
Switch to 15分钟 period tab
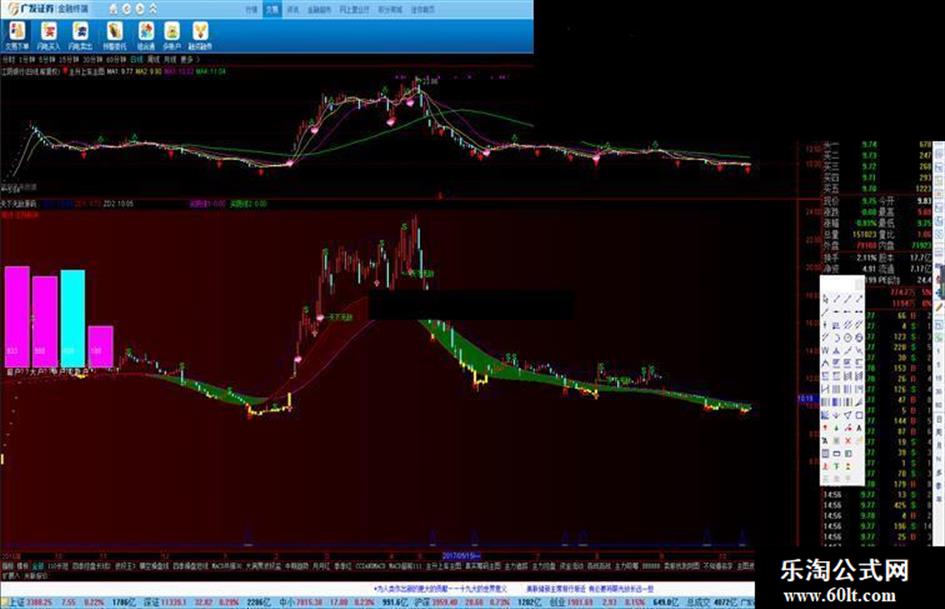[69, 60]
